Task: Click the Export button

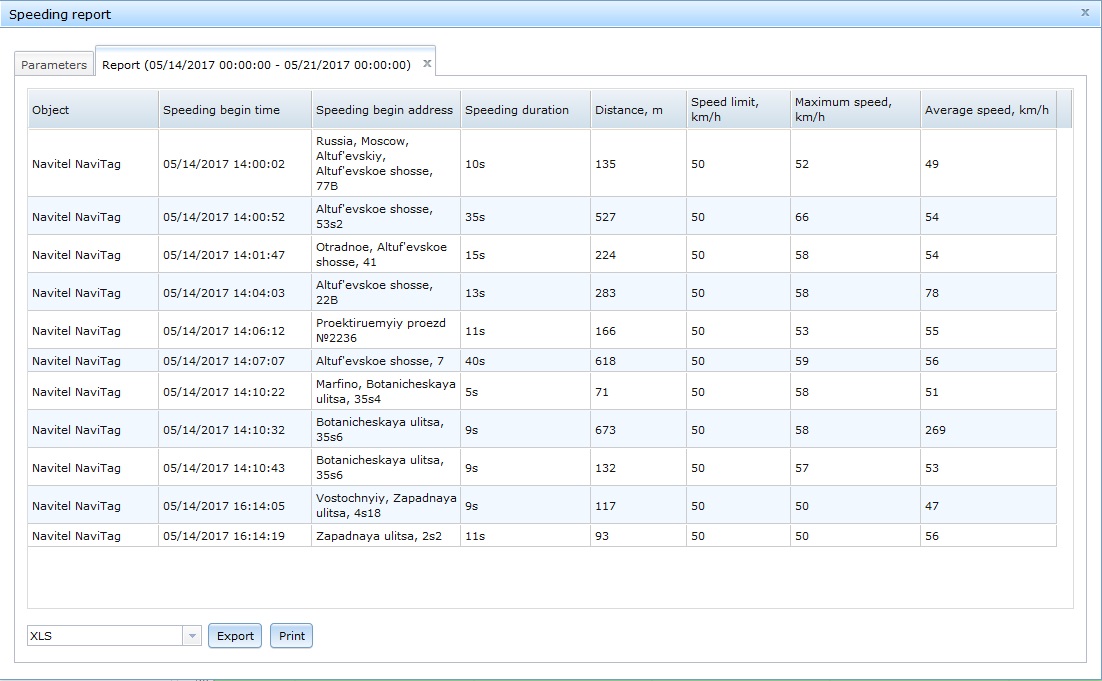Action: [x=235, y=636]
